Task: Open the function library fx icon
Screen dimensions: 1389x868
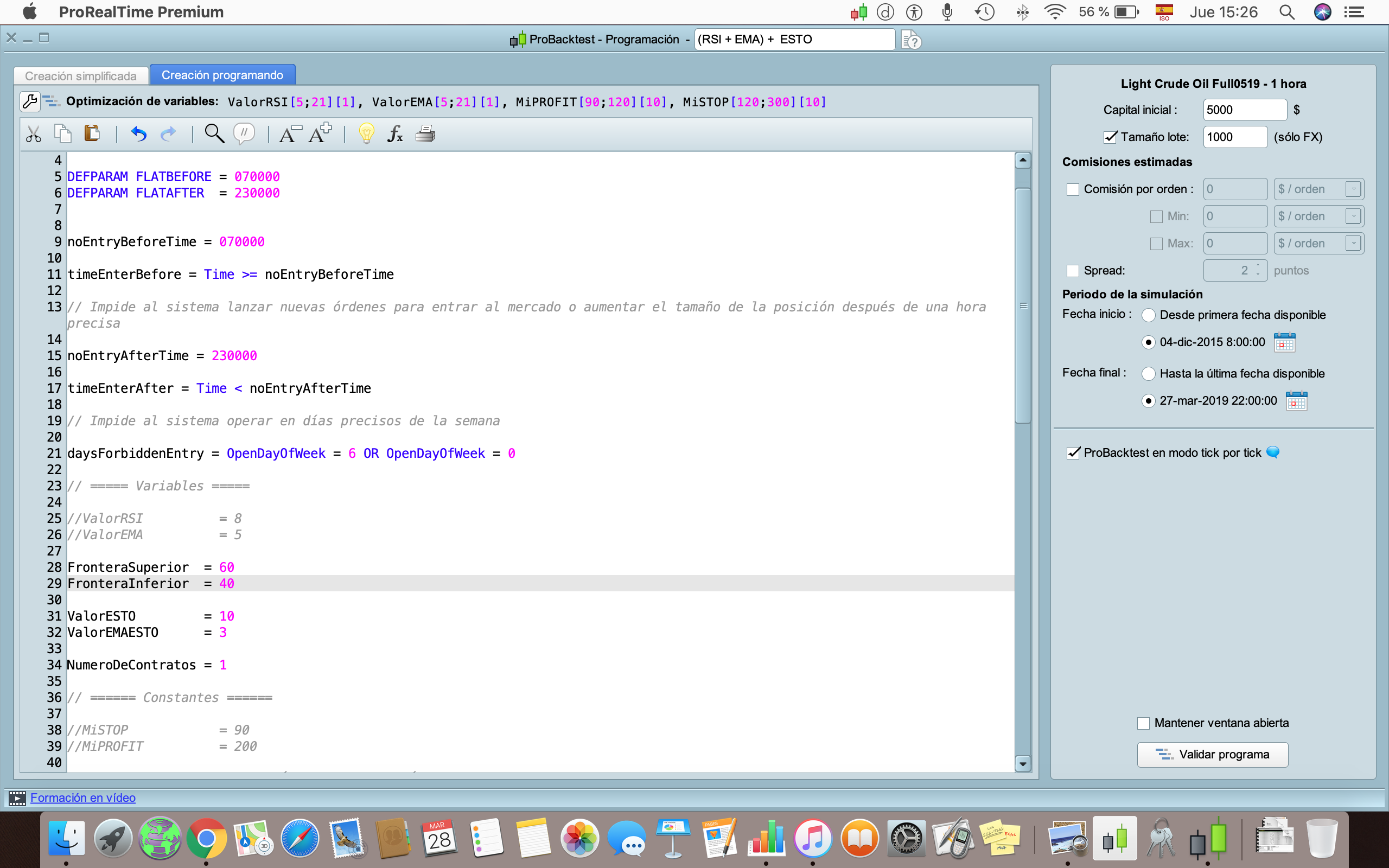Action: (395, 134)
